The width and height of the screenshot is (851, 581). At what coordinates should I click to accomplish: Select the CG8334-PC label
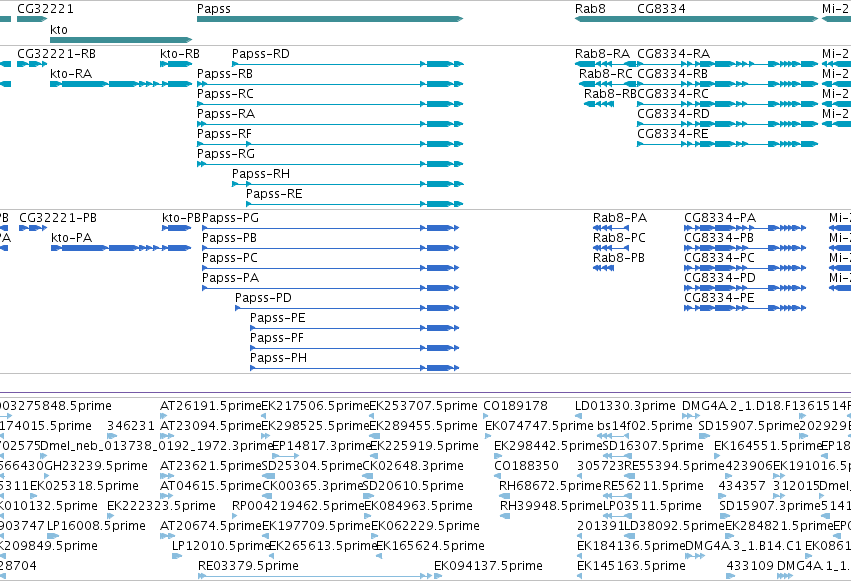click(719, 258)
